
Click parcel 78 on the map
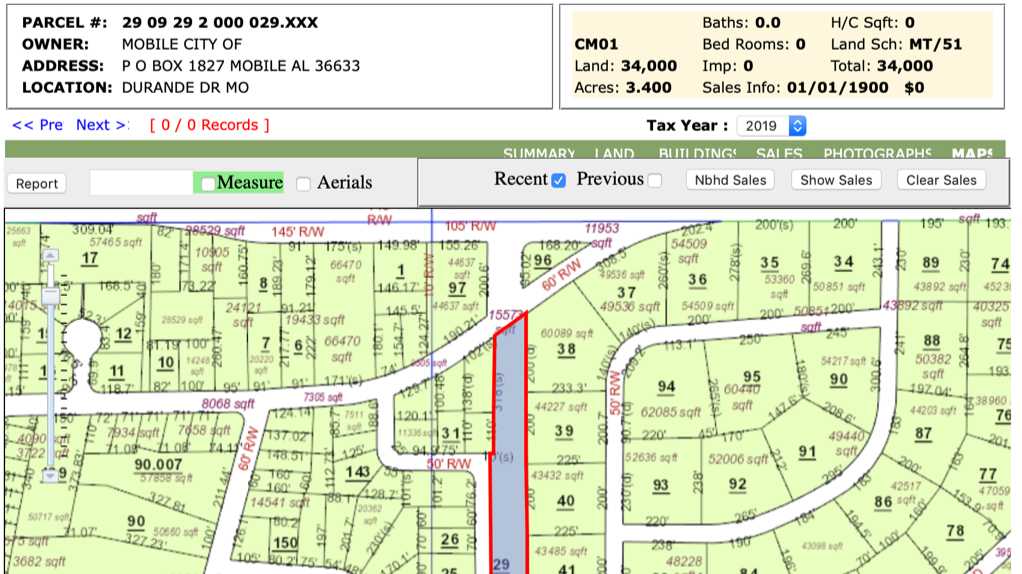pos(956,530)
